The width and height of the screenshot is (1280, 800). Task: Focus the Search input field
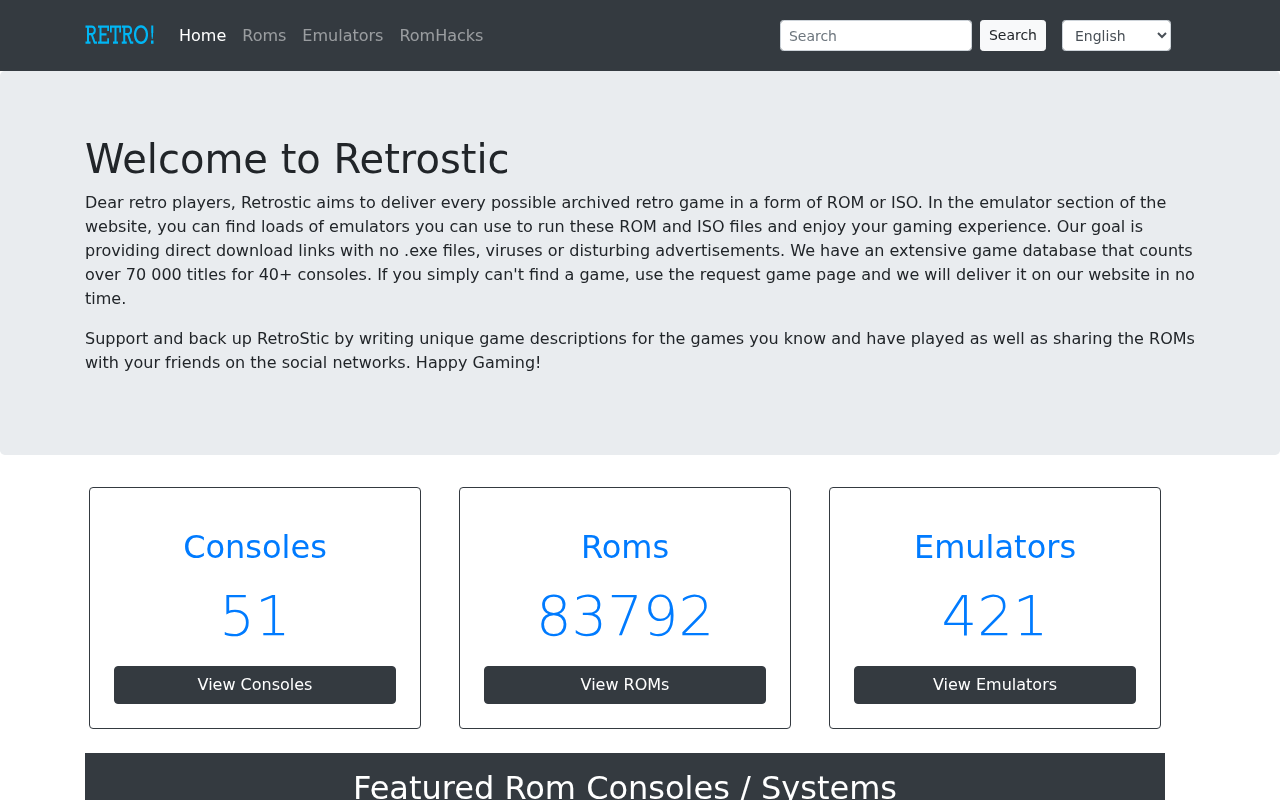(x=876, y=36)
